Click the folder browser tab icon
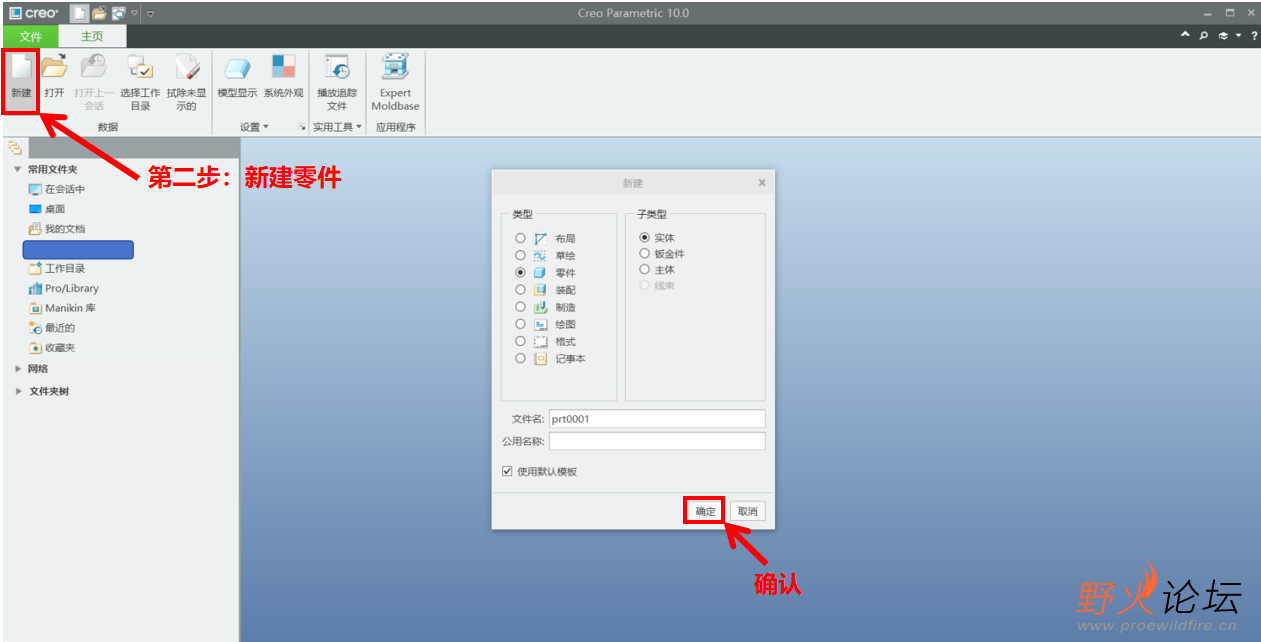This screenshot has width=1261, height=642. (14, 148)
